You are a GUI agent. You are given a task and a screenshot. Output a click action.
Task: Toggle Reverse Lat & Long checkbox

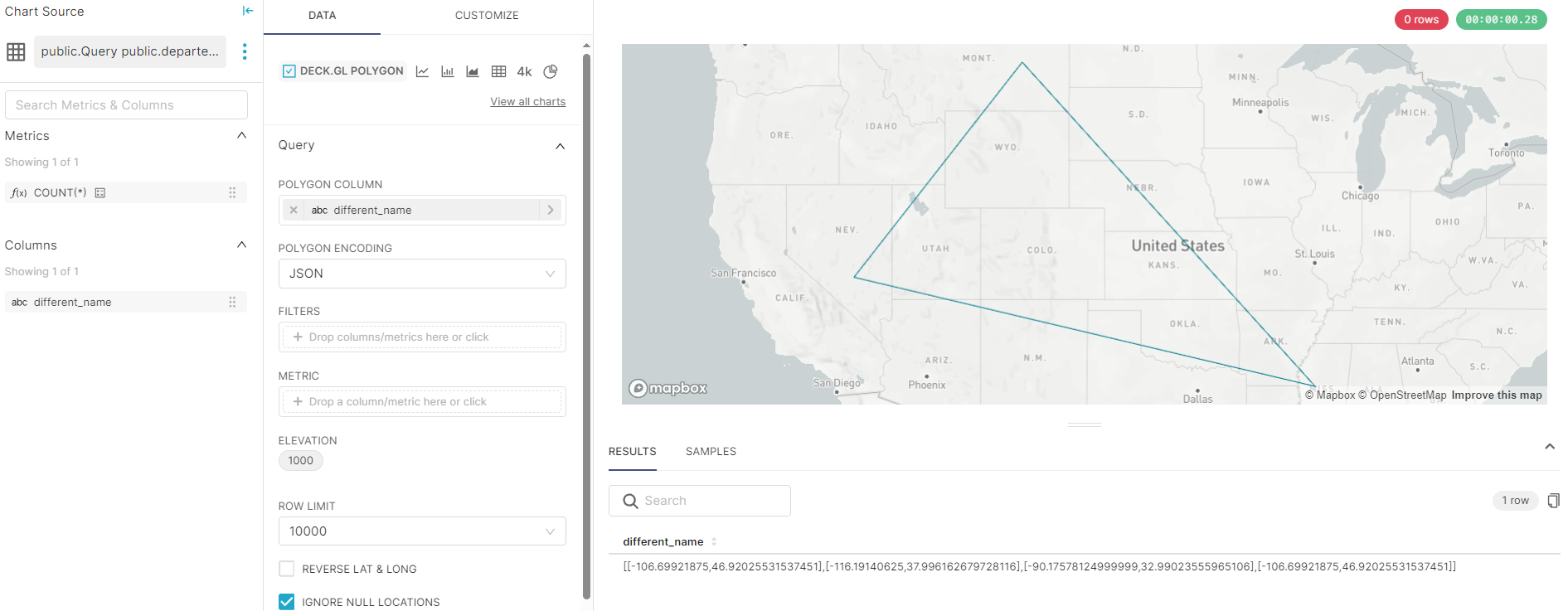(287, 569)
